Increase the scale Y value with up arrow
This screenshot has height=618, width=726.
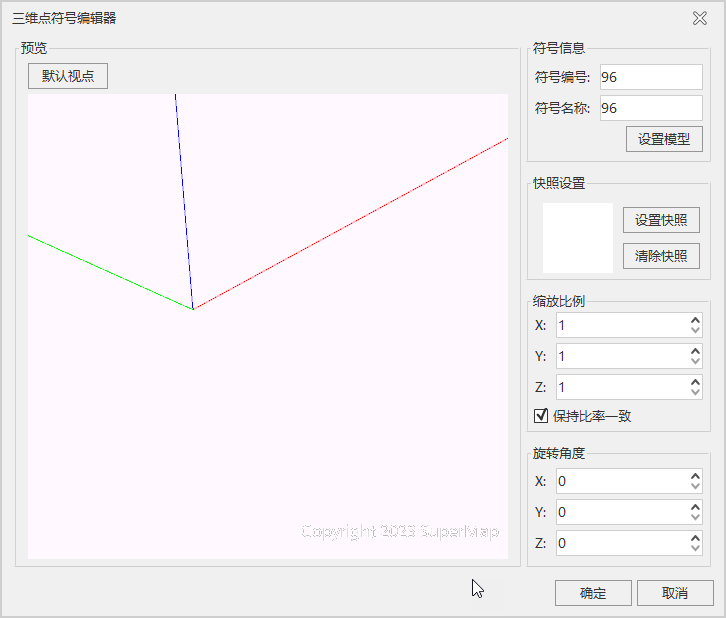pyautogui.click(x=695, y=351)
